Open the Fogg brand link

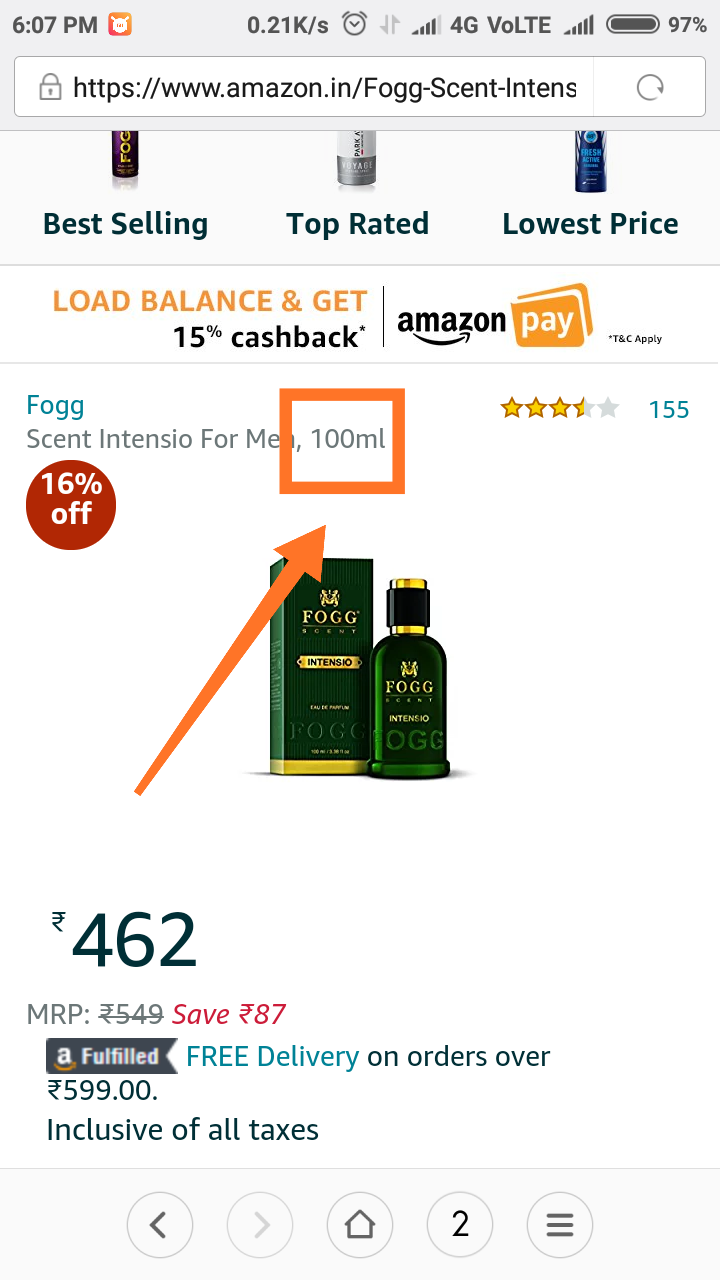tap(55, 405)
